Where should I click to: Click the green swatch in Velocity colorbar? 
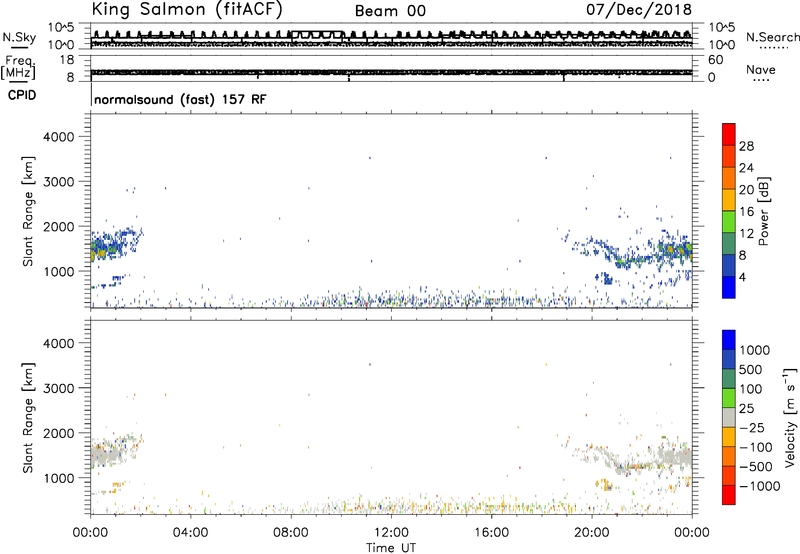729,398
